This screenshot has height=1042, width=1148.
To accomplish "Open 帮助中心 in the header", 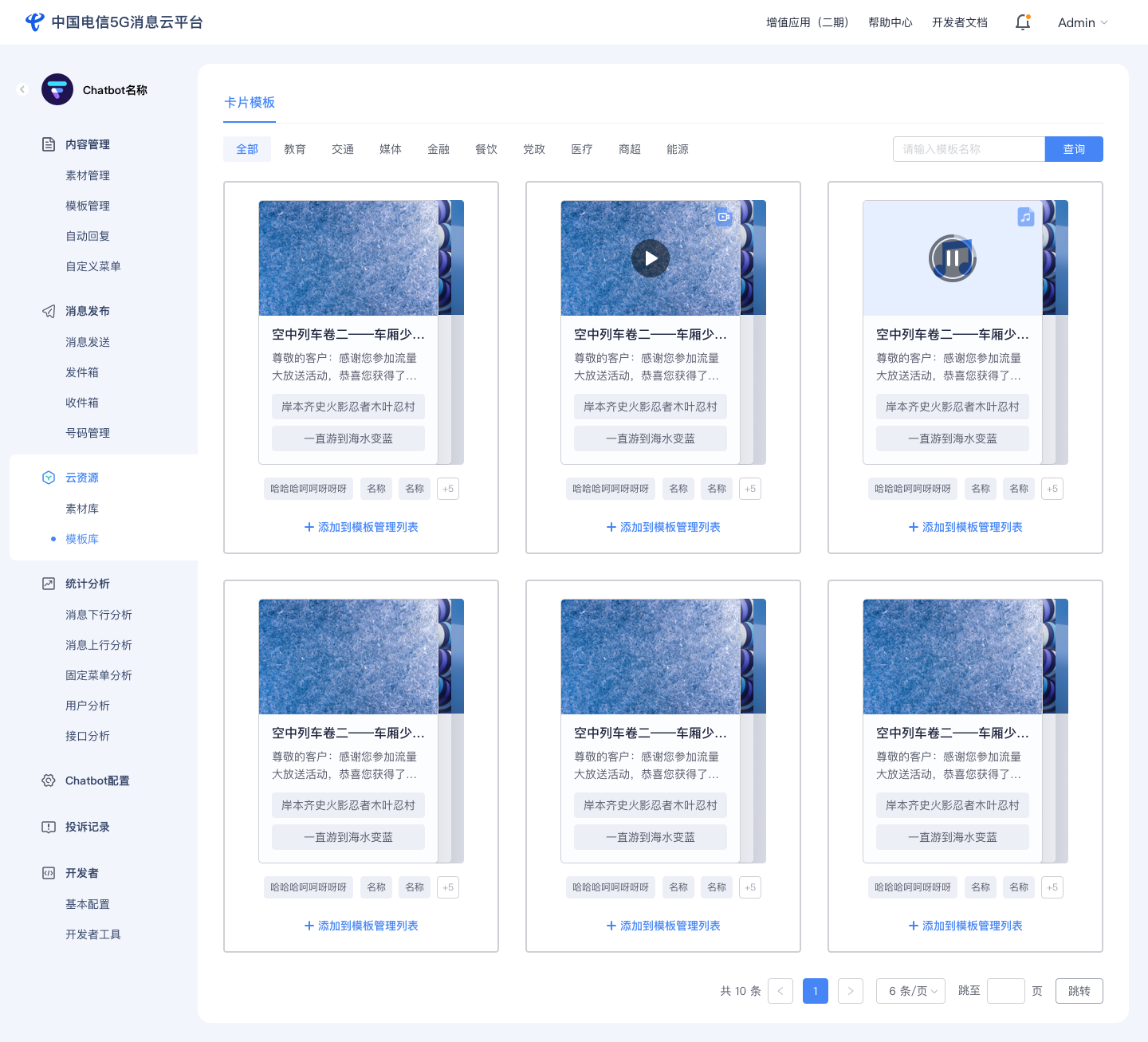I will (x=890, y=22).
